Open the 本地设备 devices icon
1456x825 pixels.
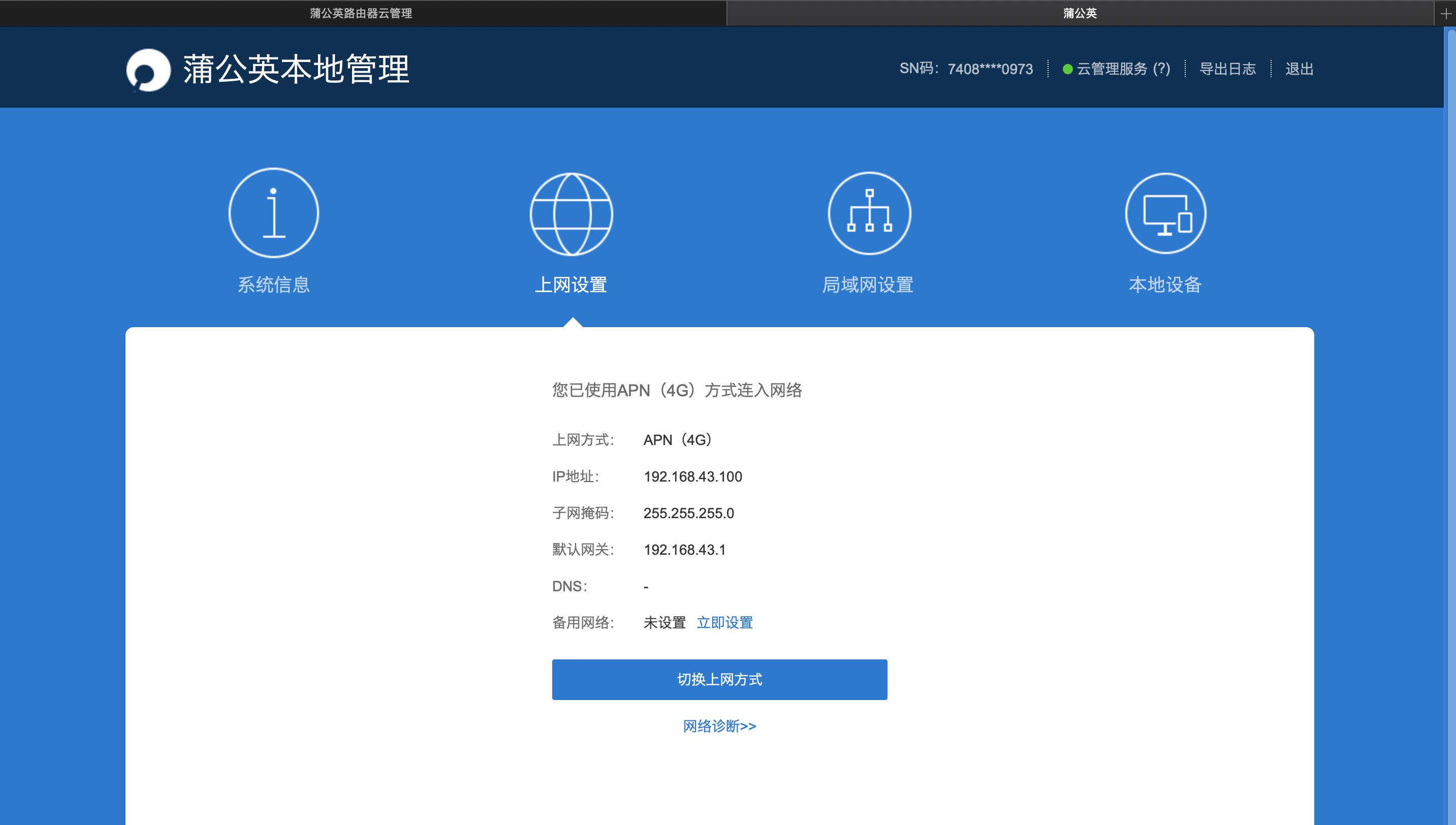click(x=1165, y=213)
